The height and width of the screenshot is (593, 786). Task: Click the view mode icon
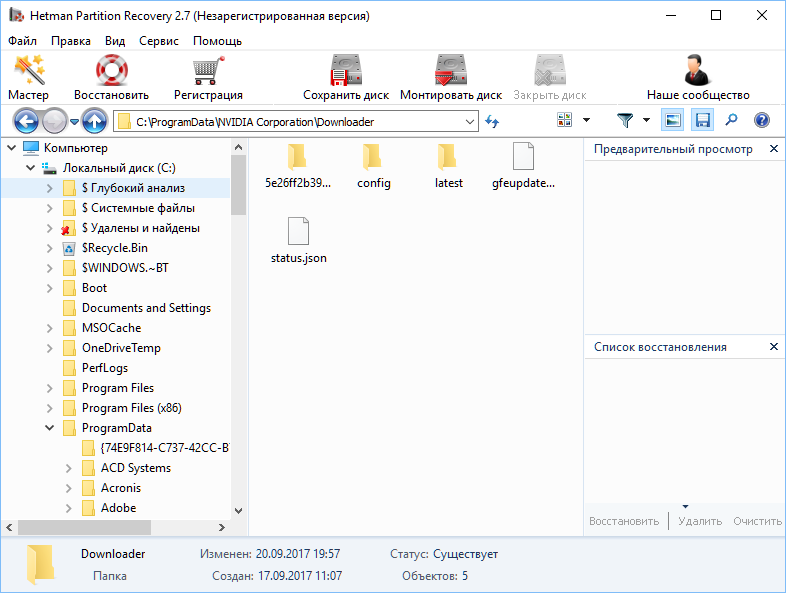(x=564, y=120)
